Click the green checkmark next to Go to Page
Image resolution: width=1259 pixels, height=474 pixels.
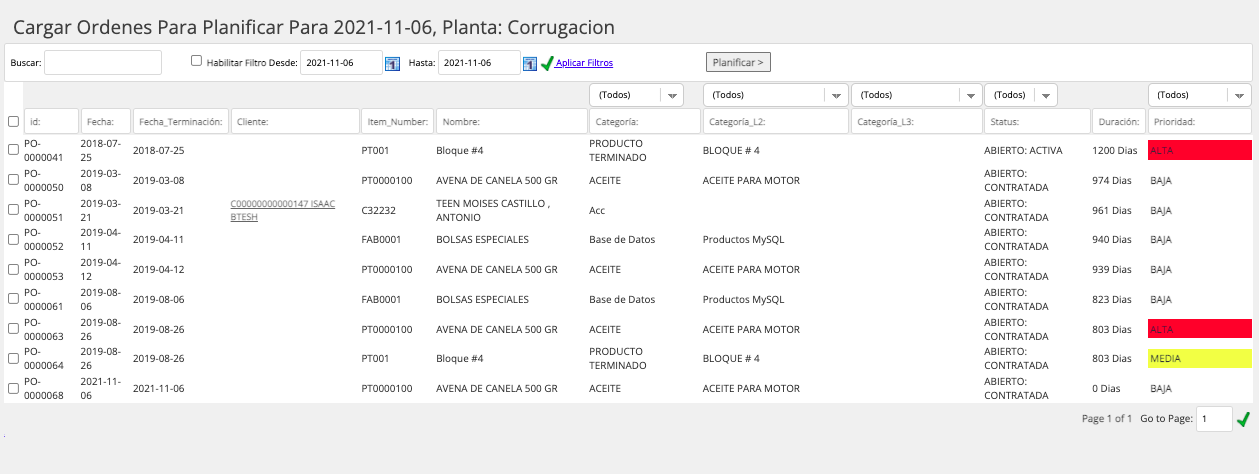tap(1243, 419)
